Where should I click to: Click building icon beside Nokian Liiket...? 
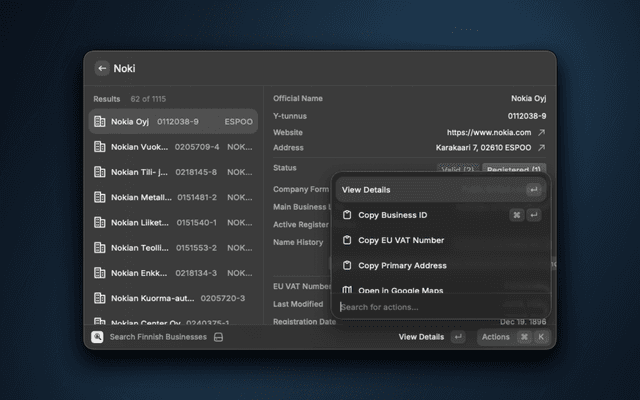point(100,222)
